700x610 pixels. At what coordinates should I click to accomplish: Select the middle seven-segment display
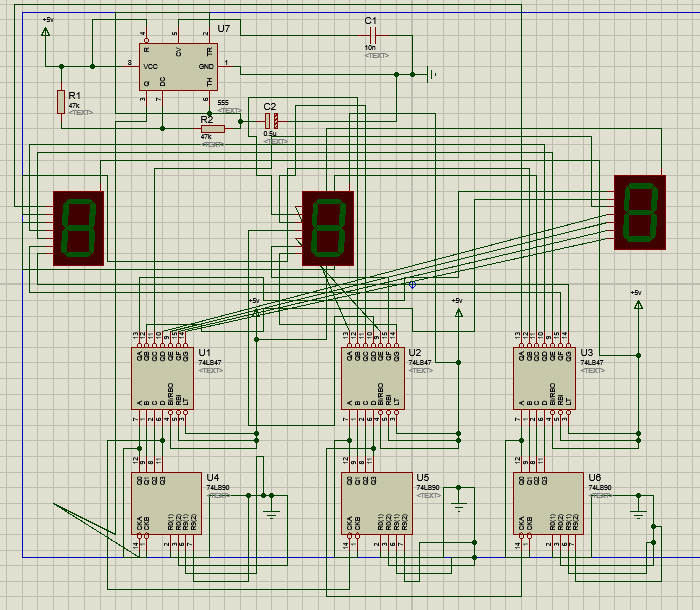(329, 228)
